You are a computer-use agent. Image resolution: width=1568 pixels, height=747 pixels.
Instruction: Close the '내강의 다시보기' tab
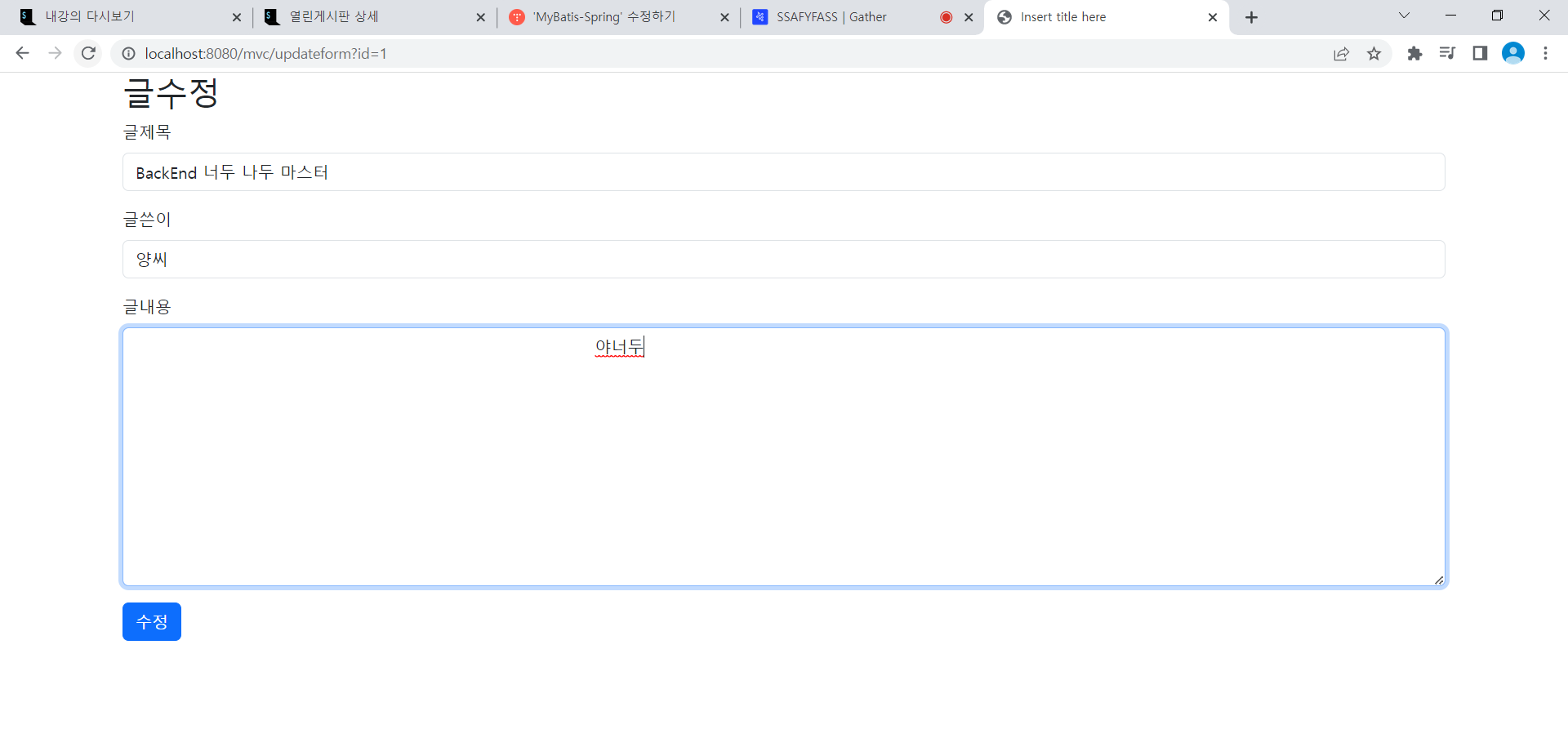pyautogui.click(x=237, y=17)
